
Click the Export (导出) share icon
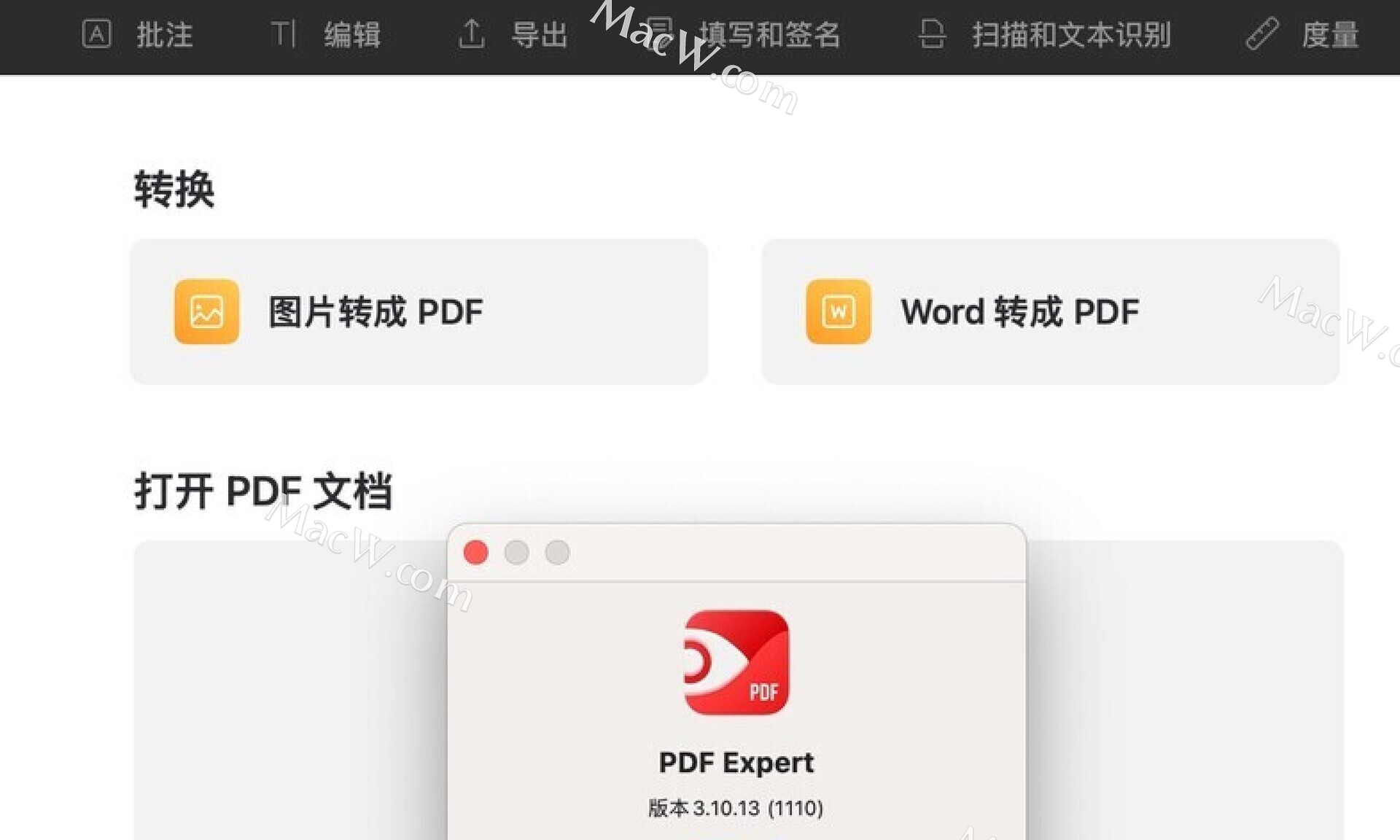point(472,34)
